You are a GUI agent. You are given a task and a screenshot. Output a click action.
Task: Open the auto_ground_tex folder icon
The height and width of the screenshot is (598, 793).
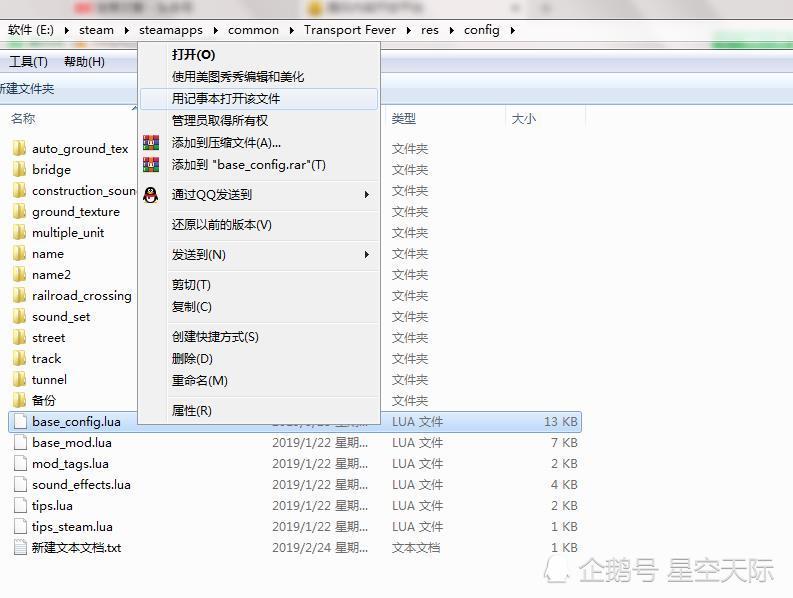pos(20,148)
